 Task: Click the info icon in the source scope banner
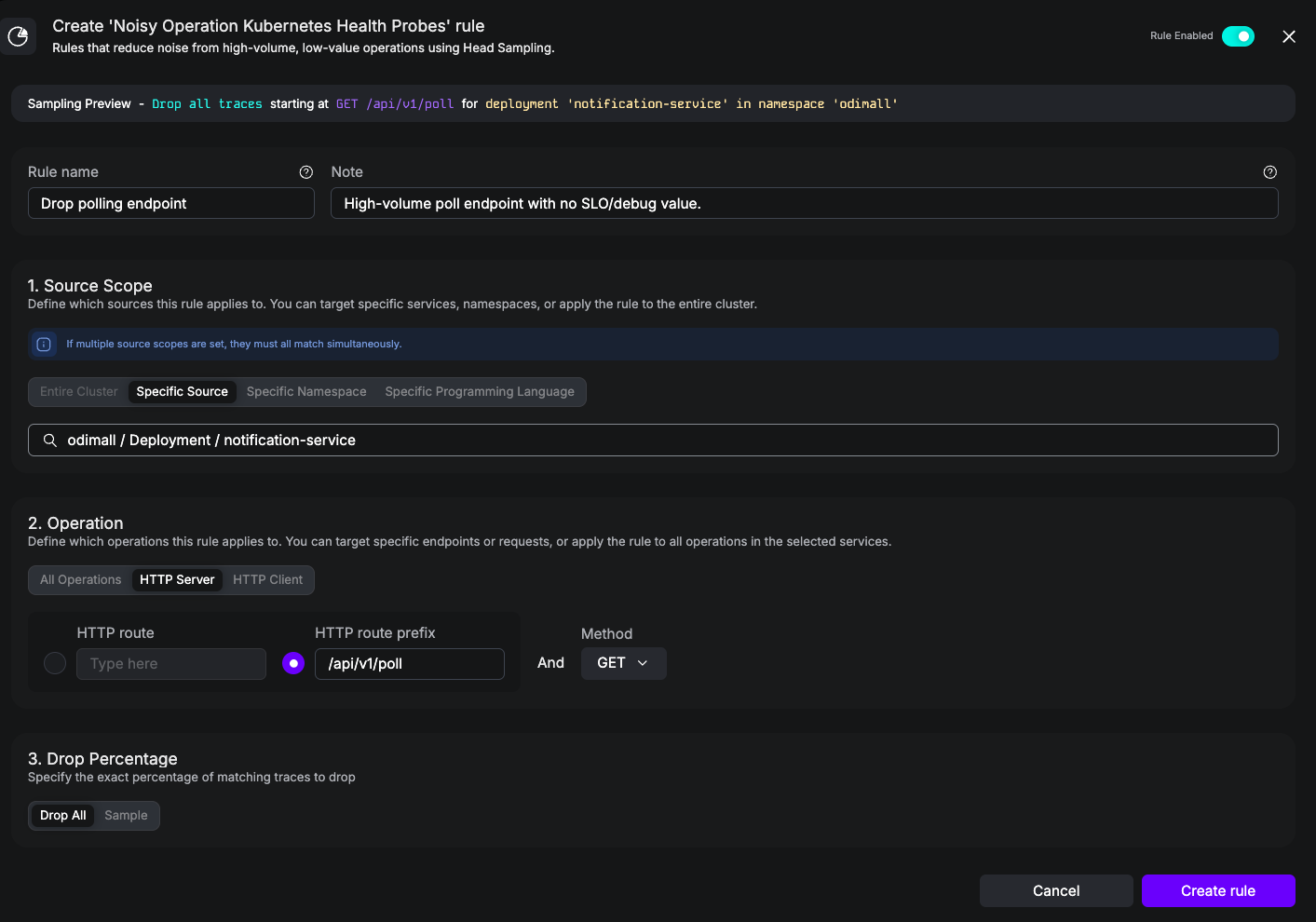pyautogui.click(x=44, y=345)
